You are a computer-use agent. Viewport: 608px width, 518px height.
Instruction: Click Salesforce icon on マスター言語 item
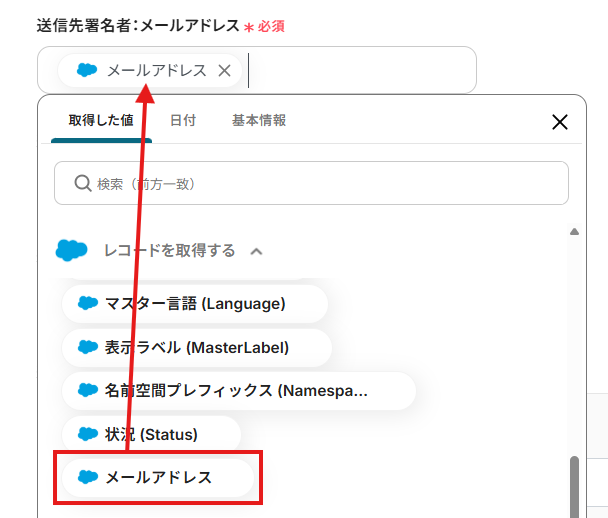88,304
